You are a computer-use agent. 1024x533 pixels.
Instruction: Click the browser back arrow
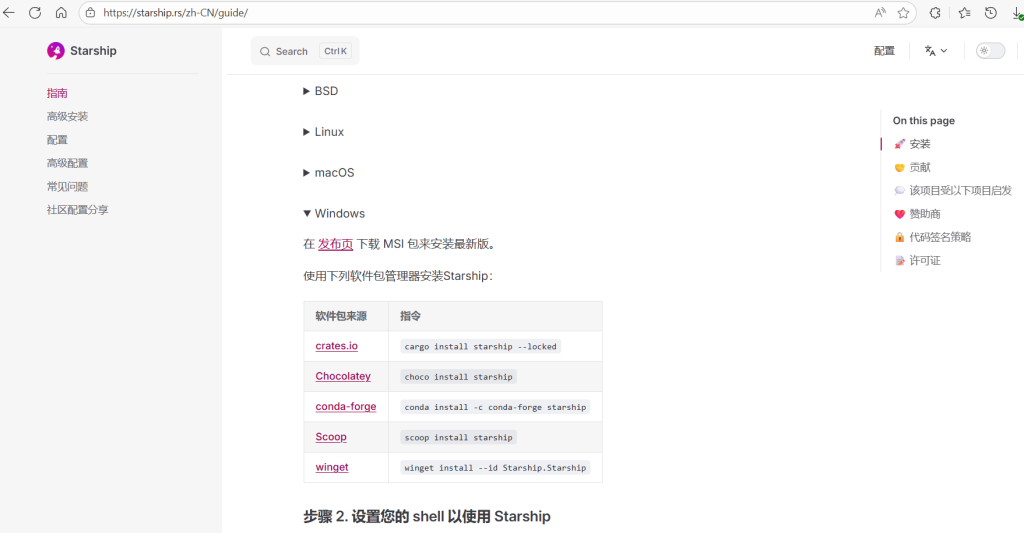click(9, 12)
